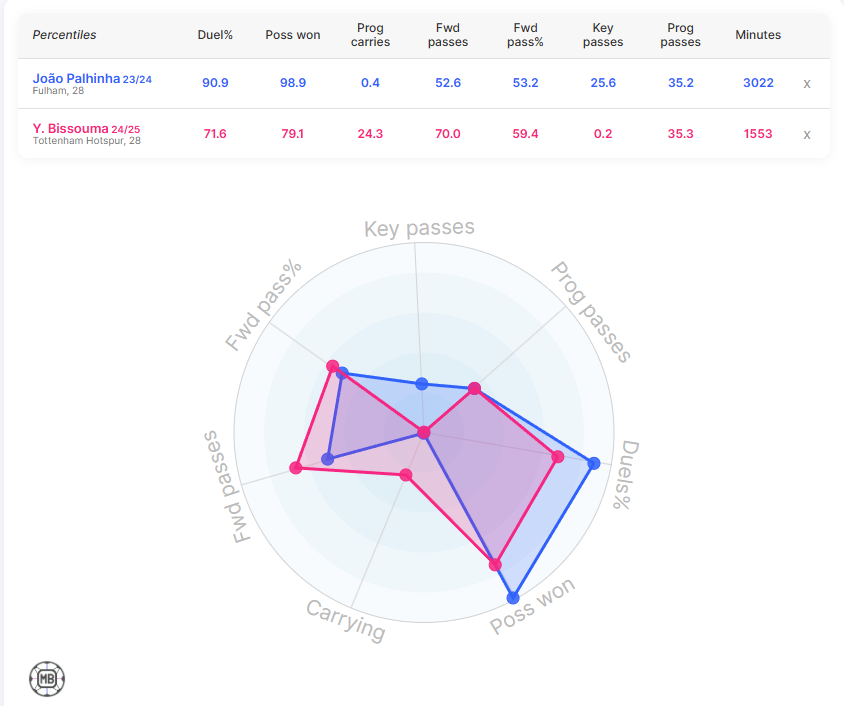The width and height of the screenshot is (844, 706).
Task: Click Palhinha's blue Key passes radar point
Action: (421, 384)
